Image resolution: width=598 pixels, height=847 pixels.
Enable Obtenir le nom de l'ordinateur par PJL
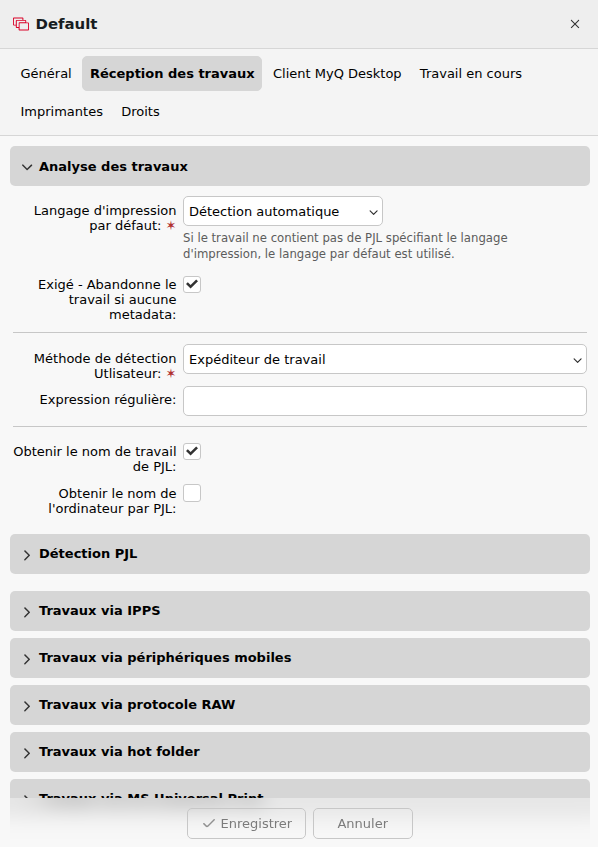[192, 493]
